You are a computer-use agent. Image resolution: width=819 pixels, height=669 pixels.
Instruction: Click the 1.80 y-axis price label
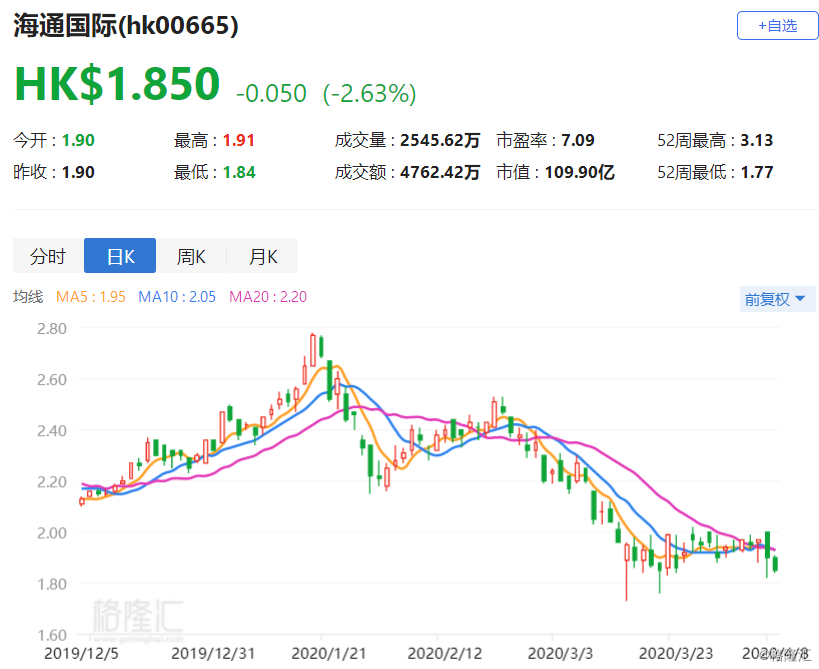52,584
